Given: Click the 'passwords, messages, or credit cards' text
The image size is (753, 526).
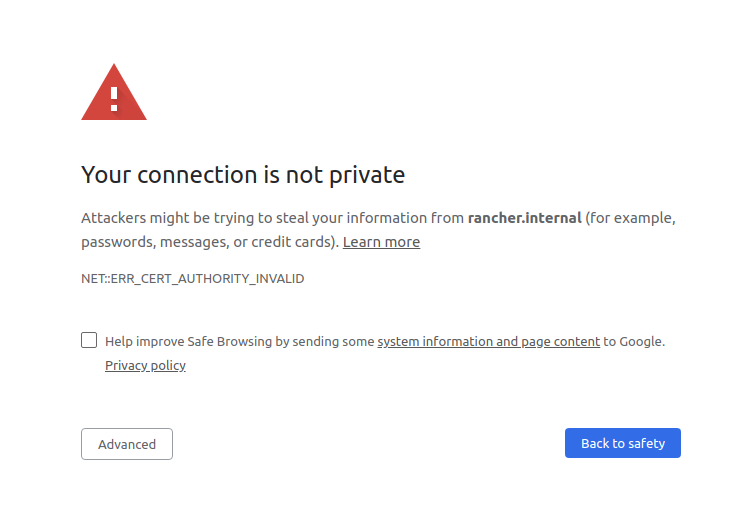Looking at the screenshot, I should 210,242.
